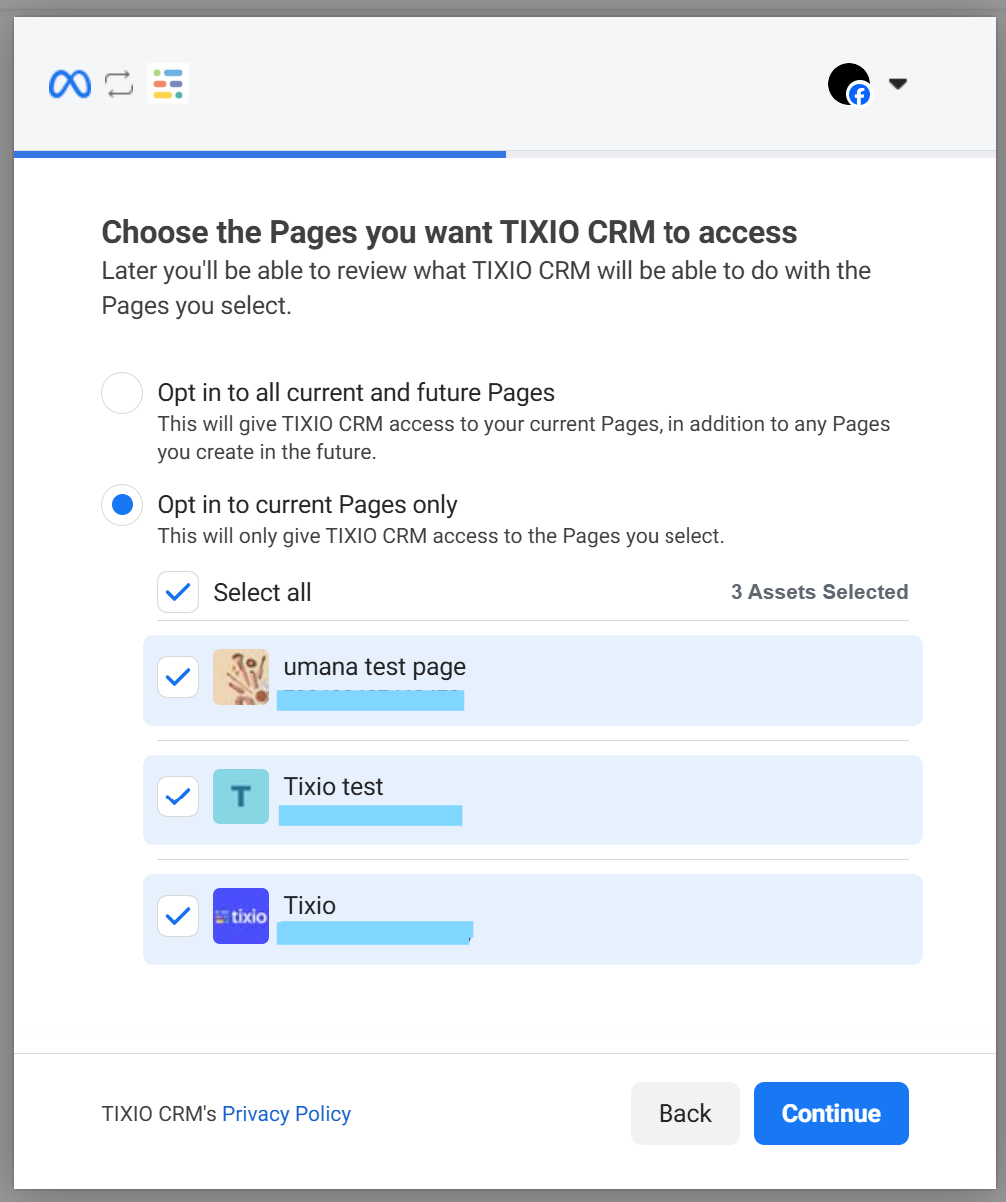
Task: Click the Tixio test page T icon
Action: pyautogui.click(x=241, y=796)
